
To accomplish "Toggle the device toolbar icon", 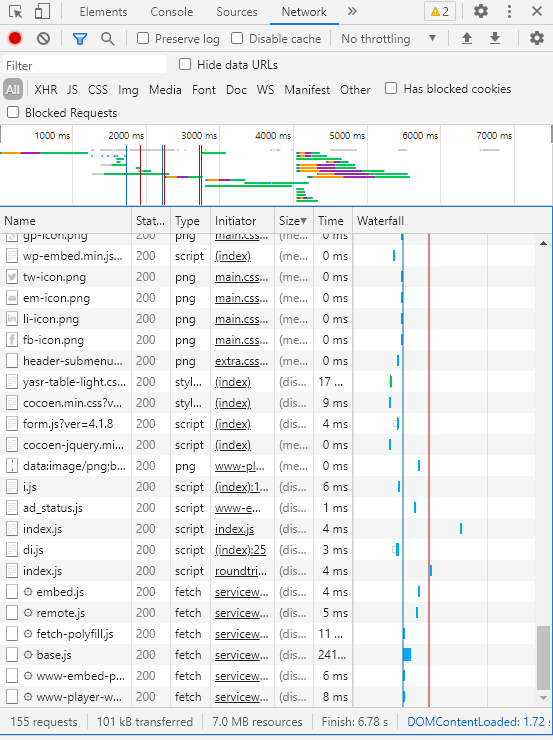I will tap(42, 11).
